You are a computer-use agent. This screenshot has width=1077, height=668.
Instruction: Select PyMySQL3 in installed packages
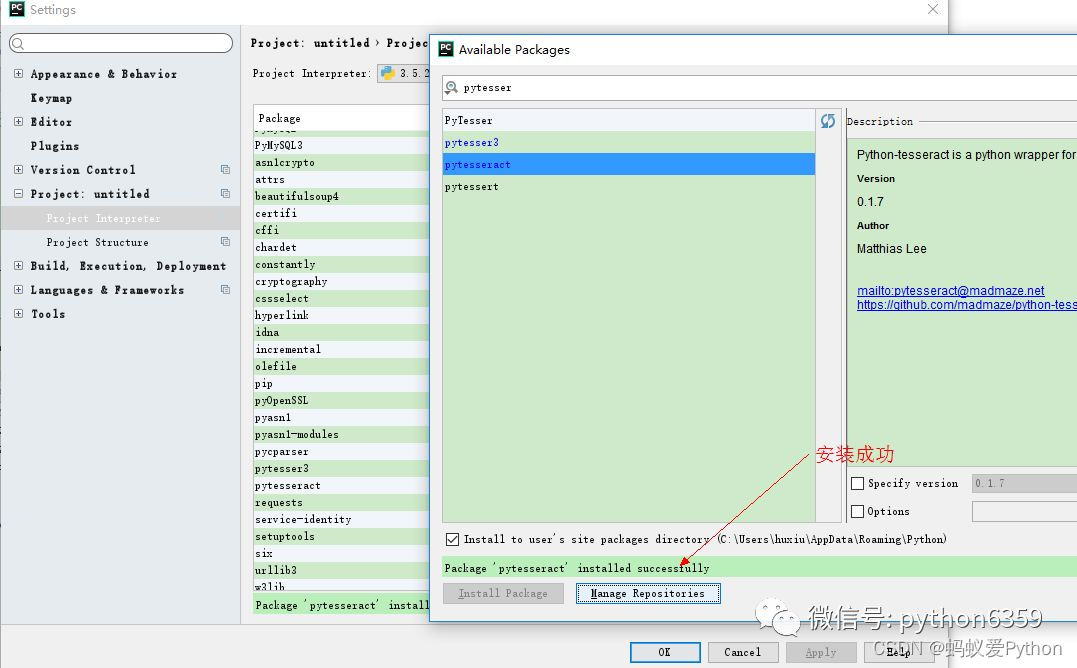341,146
